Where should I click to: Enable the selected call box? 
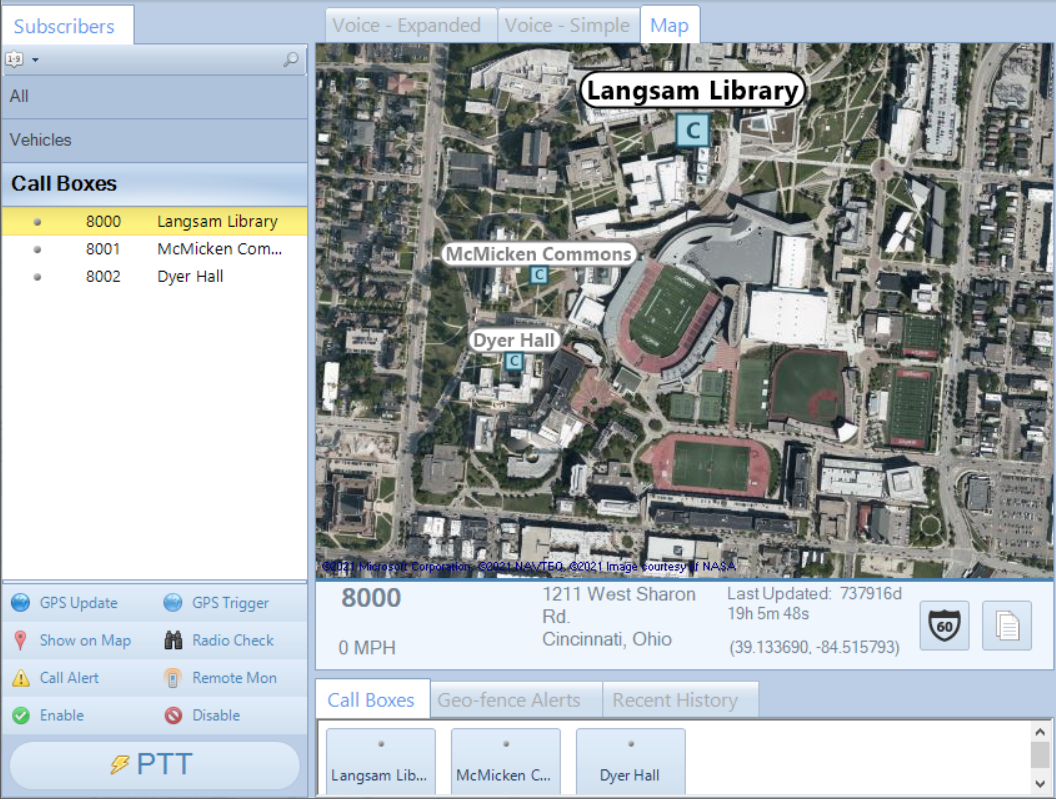point(20,715)
